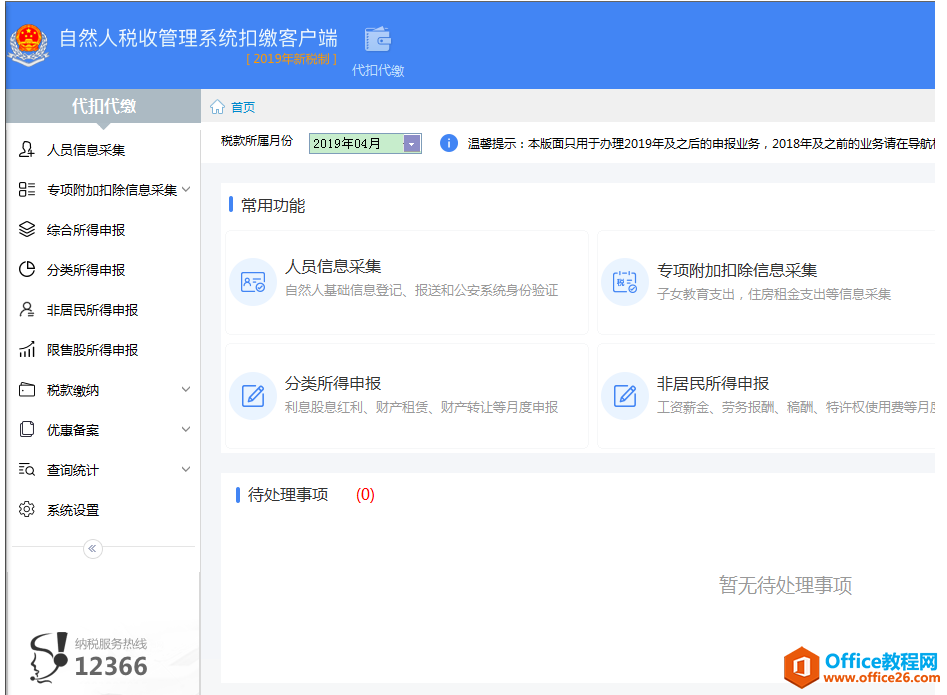
Task: Open 综合所得申报 in the sidebar
Action: pyautogui.click(x=86, y=230)
